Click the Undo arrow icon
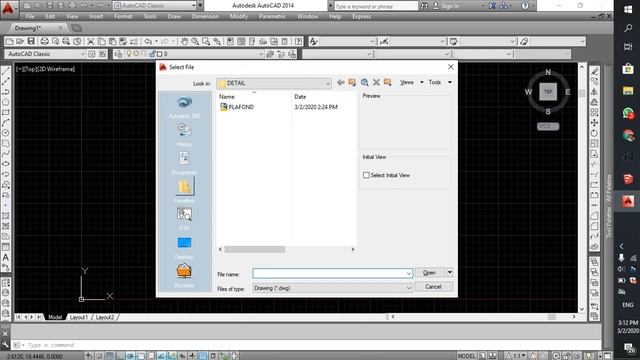The height and width of the screenshot is (360, 640). click(148, 41)
